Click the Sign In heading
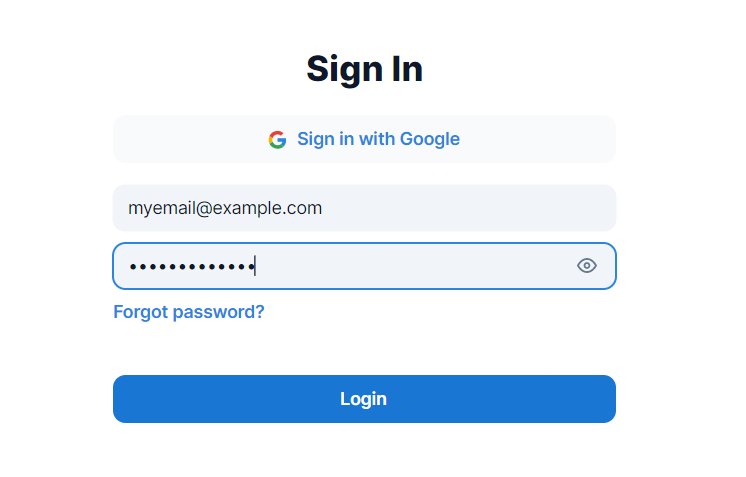 tap(364, 69)
